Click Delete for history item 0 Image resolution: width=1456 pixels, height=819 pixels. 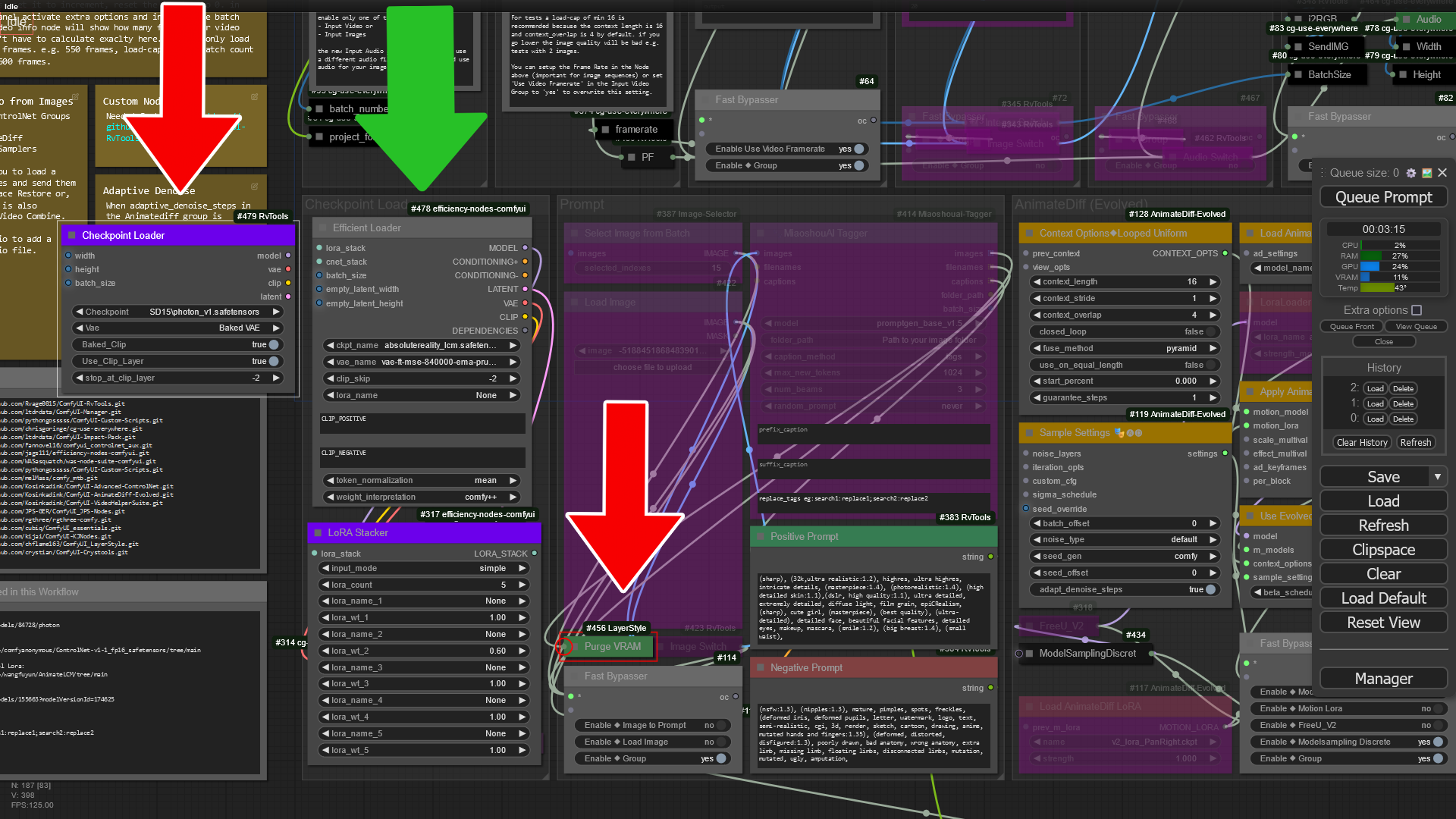1403,419
